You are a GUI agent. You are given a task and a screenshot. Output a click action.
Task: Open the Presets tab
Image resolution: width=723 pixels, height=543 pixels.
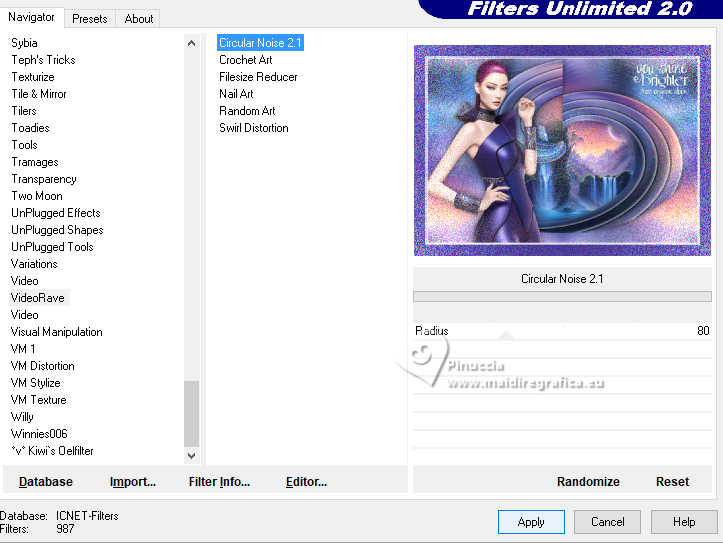point(89,18)
